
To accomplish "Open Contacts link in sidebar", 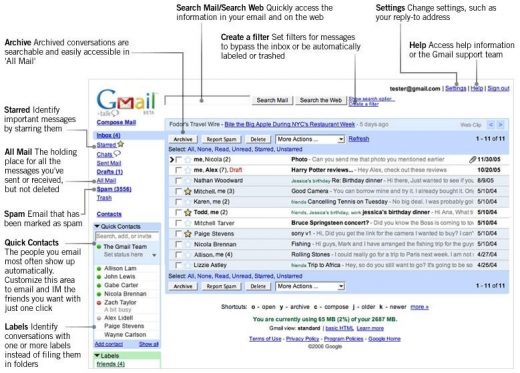I will 109,214.
